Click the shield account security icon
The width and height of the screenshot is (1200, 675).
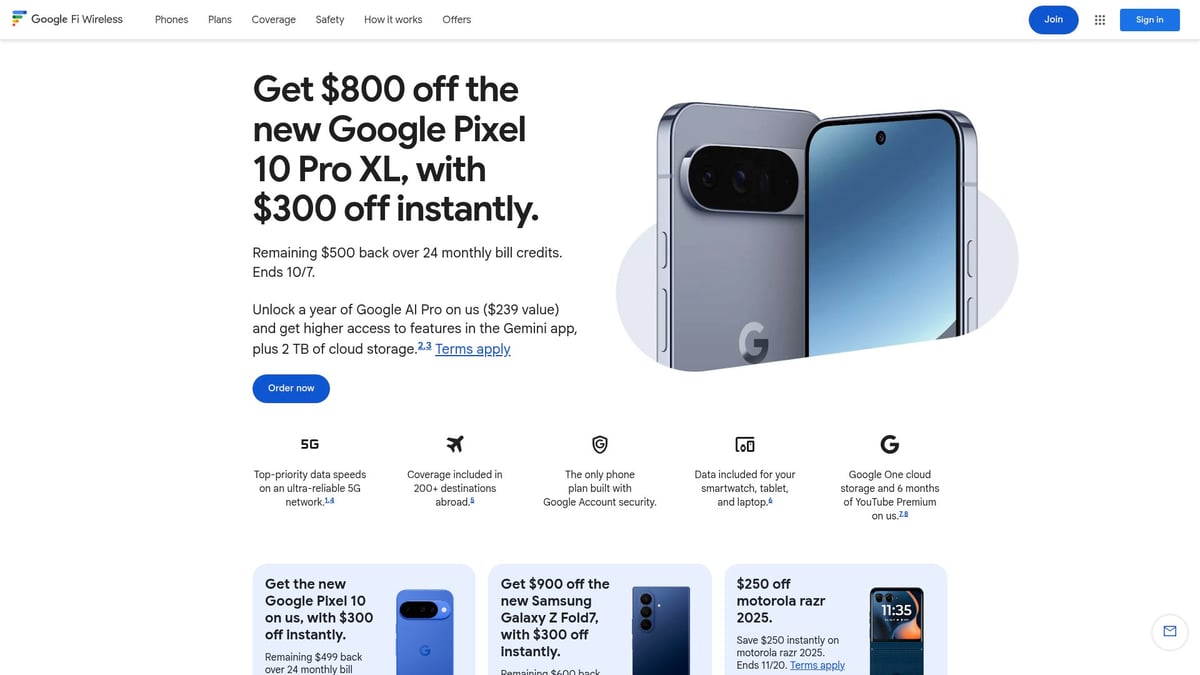point(600,444)
